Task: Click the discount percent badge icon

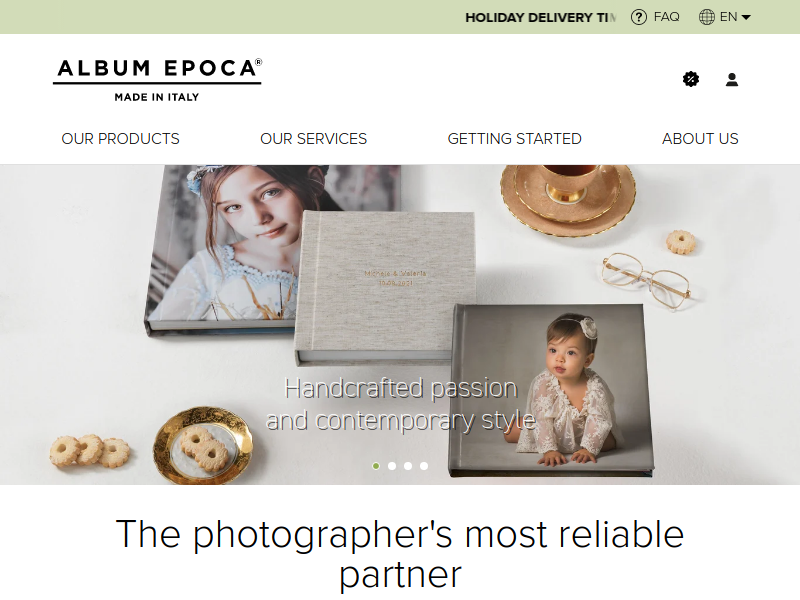Action: (x=691, y=79)
